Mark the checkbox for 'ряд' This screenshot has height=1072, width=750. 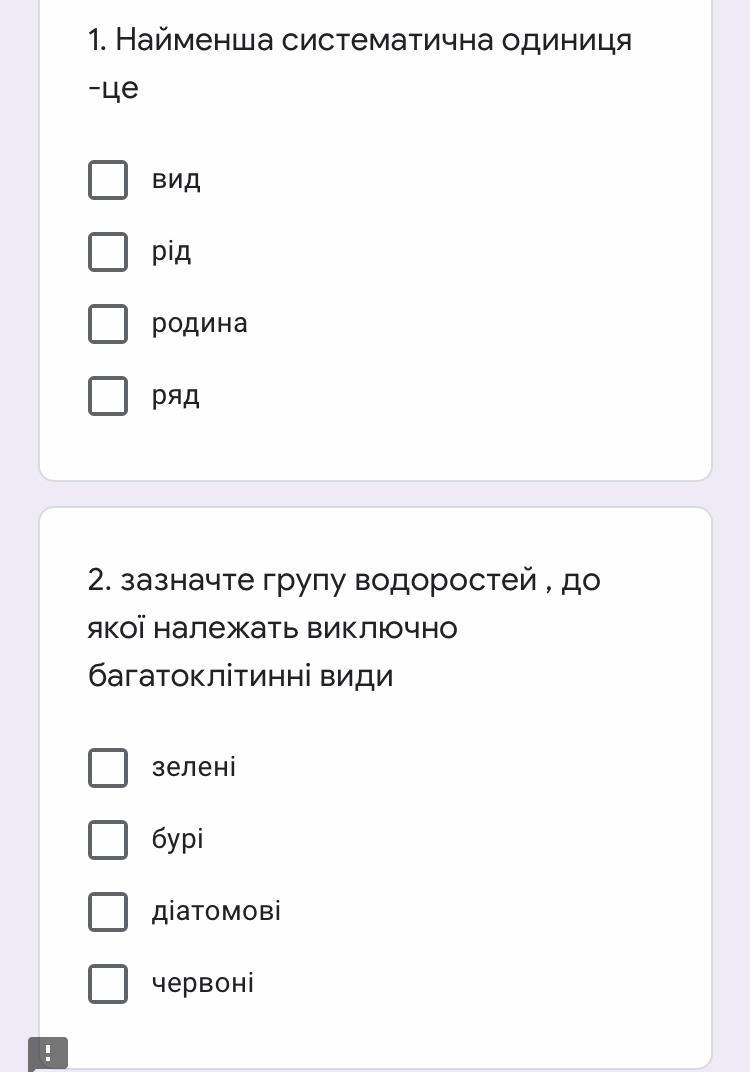coord(108,396)
